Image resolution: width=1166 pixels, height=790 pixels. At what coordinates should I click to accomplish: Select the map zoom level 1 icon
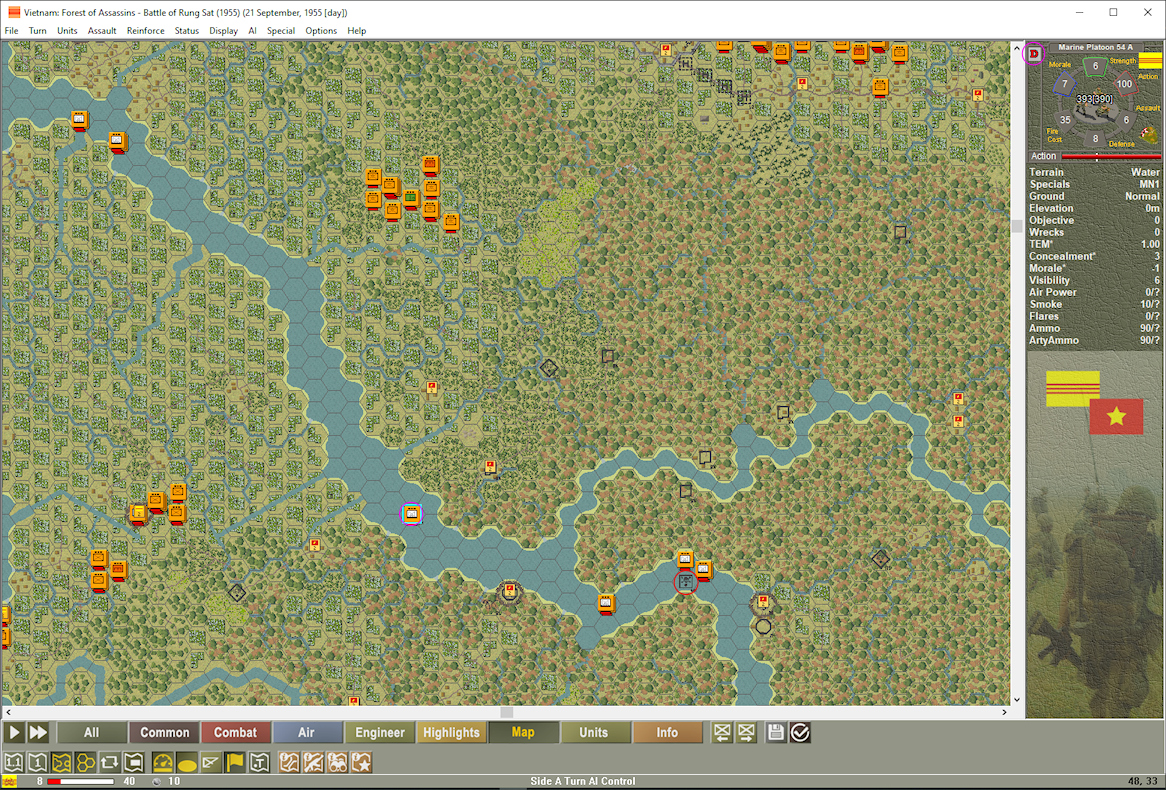click(x=37, y=762)
